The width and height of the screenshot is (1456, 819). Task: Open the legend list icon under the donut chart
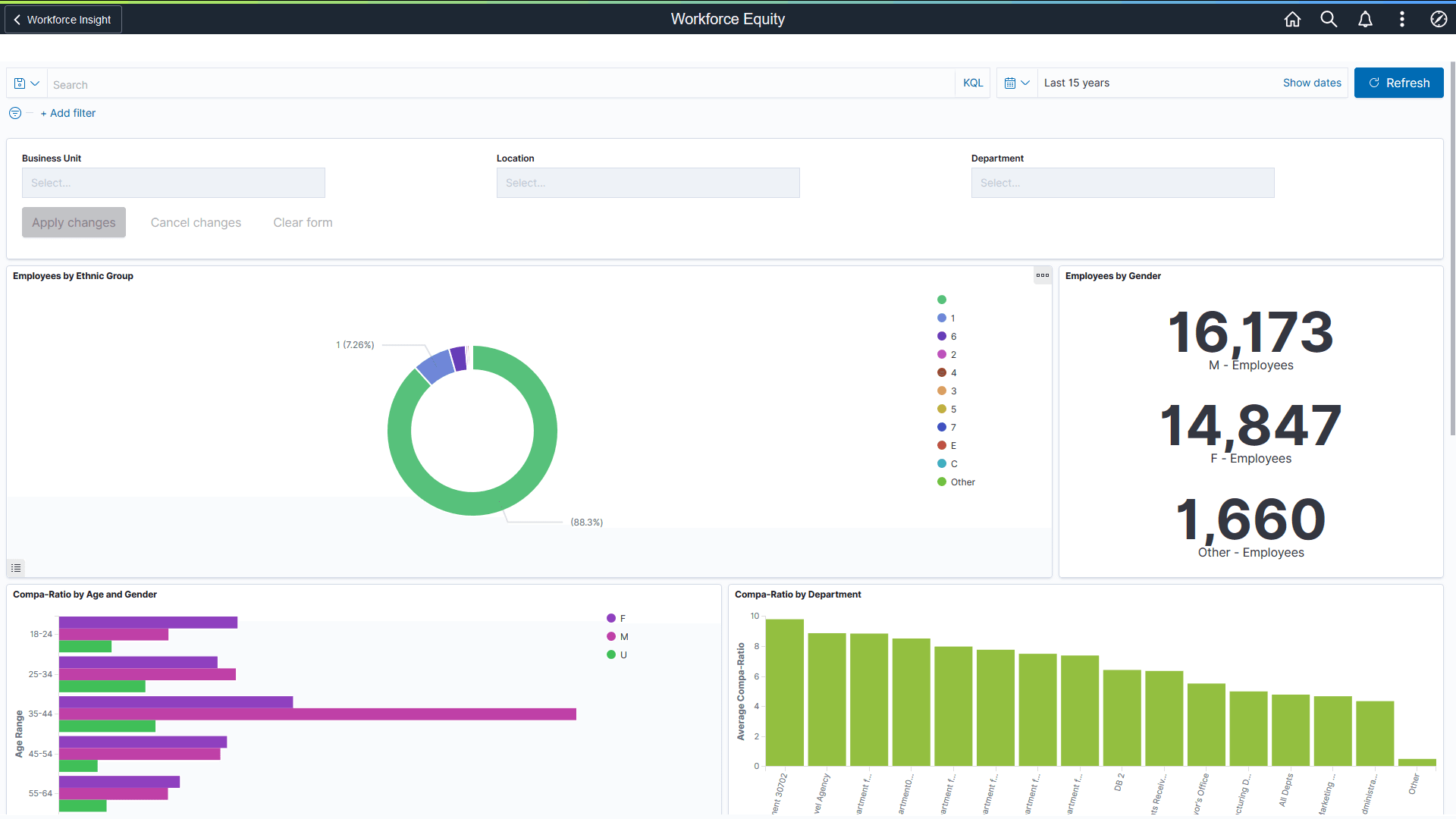pyautogui.click(x=16, y=567)
